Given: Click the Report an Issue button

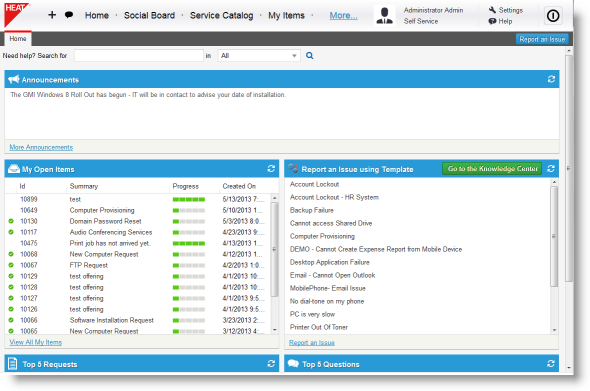Looking at the screenshot, I should [x=542, y=39].
